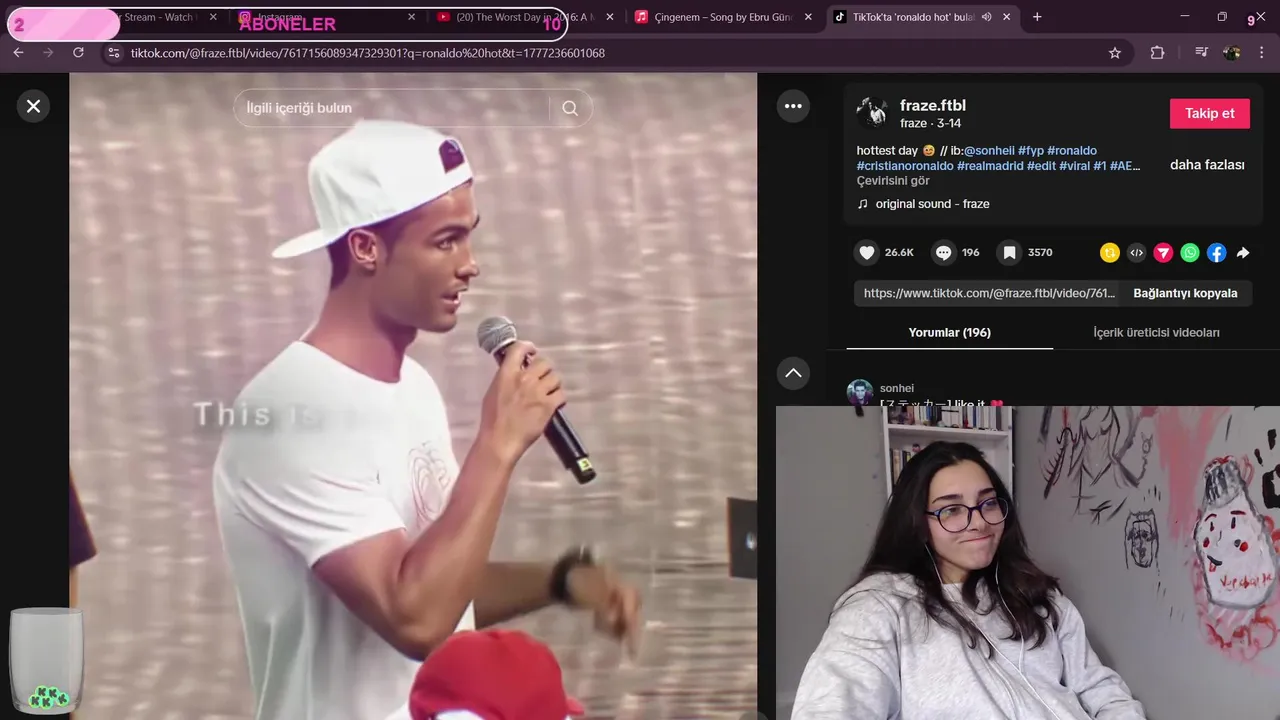Open the fraze.ftbl username link
The height and width of the screenshot is (720, 1280).
pyautogui.click(x=933, y=105)
